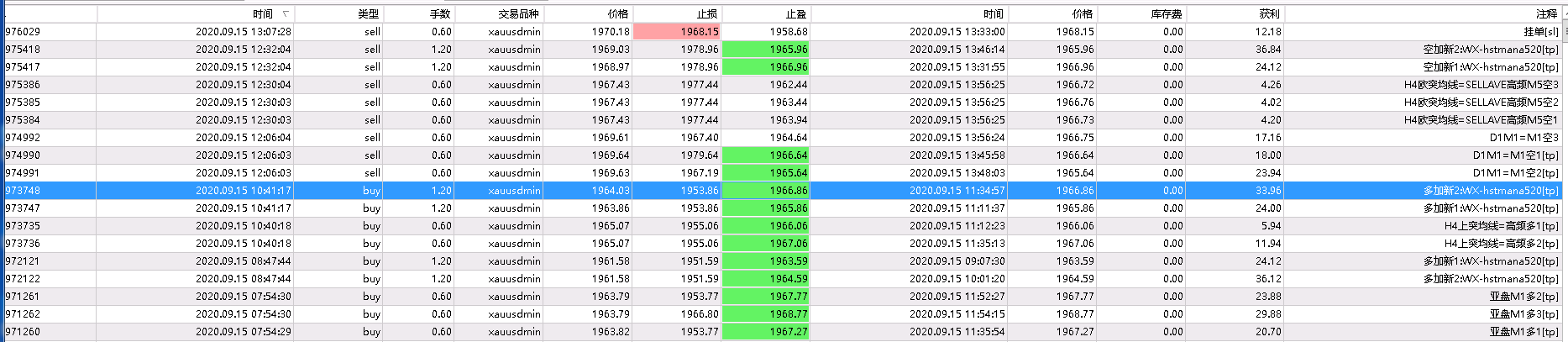Click the comment 挂单[sl]

tap(1541, 31)
